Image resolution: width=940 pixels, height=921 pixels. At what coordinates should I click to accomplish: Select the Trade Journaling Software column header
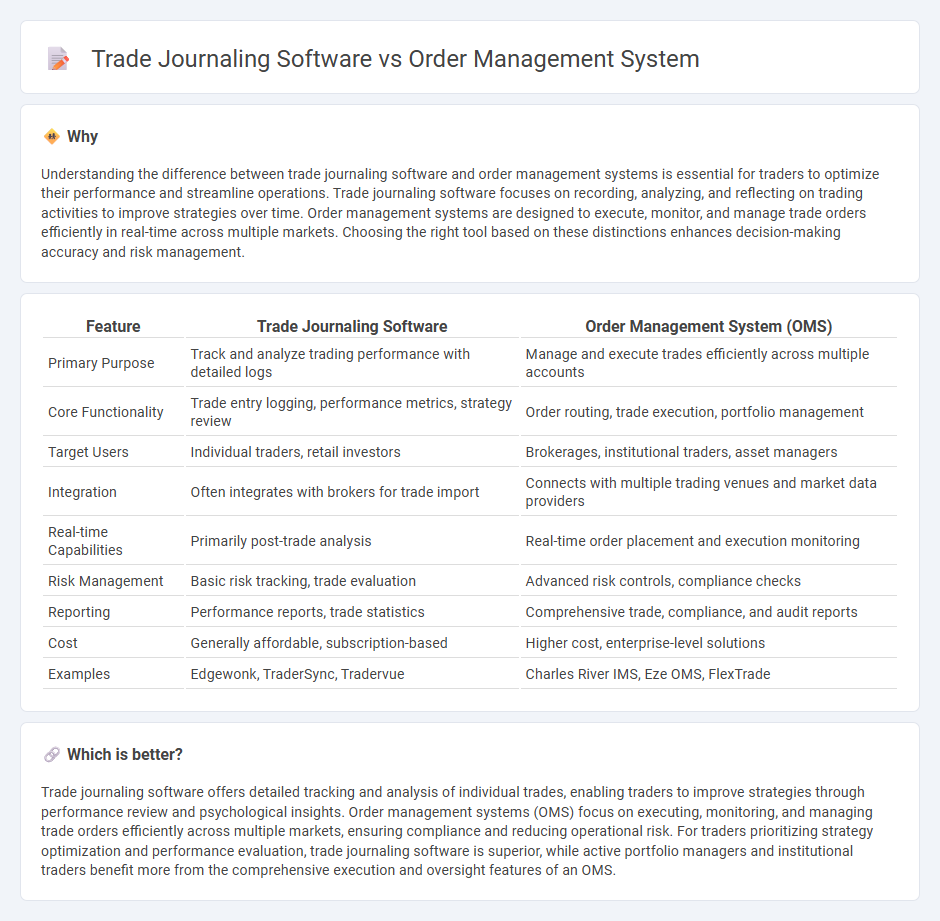[352, 326]
